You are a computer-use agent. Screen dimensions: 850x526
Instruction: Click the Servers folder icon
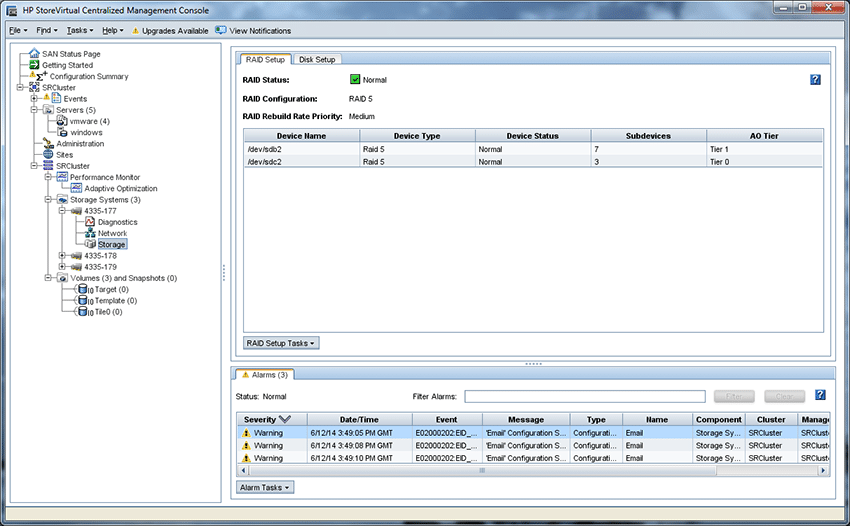click(x=48, y=110)
